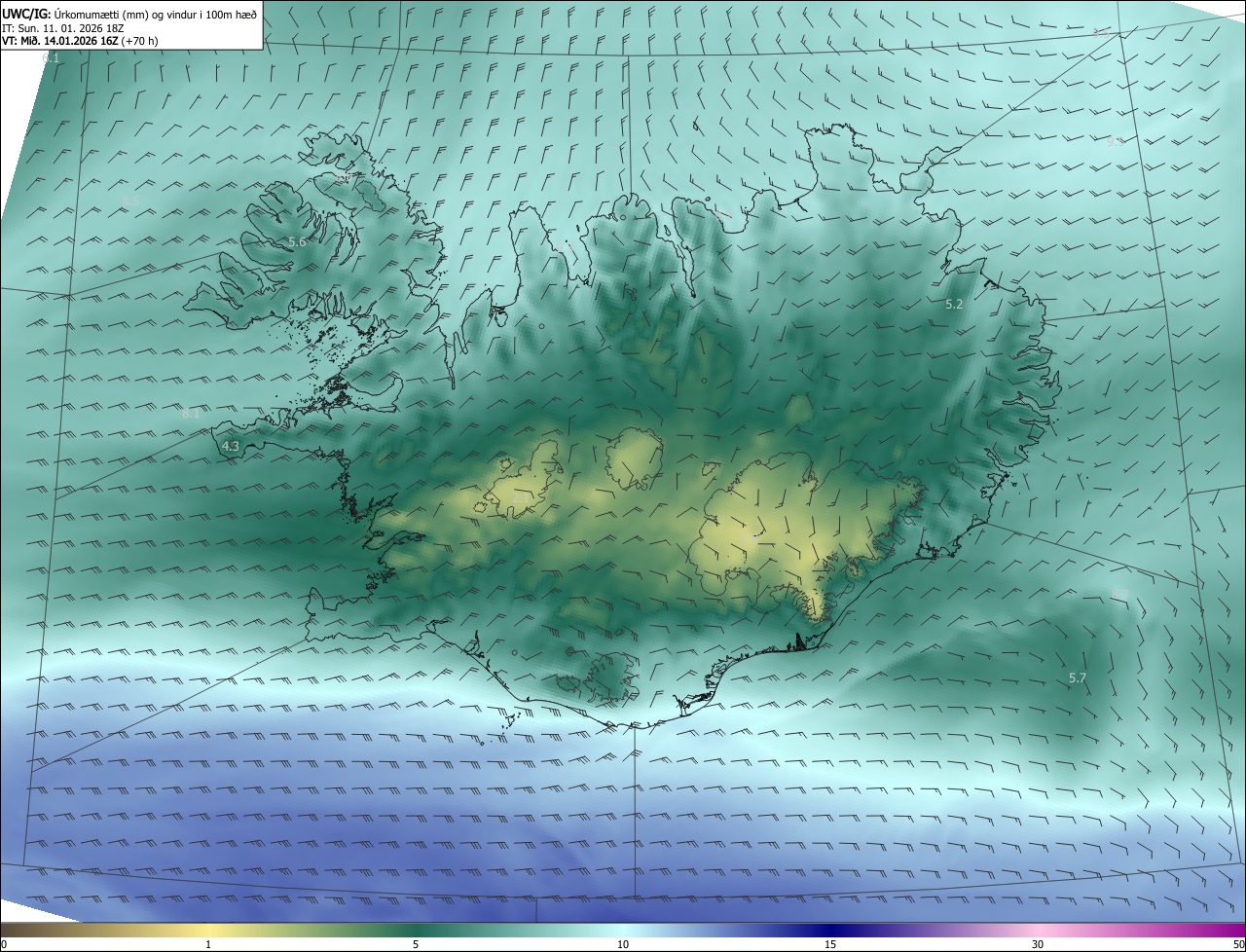Click the magenta colorbar segment between 30 and 50
Viewport: 1246px width, 952px height.
[x=1142, y=930]
